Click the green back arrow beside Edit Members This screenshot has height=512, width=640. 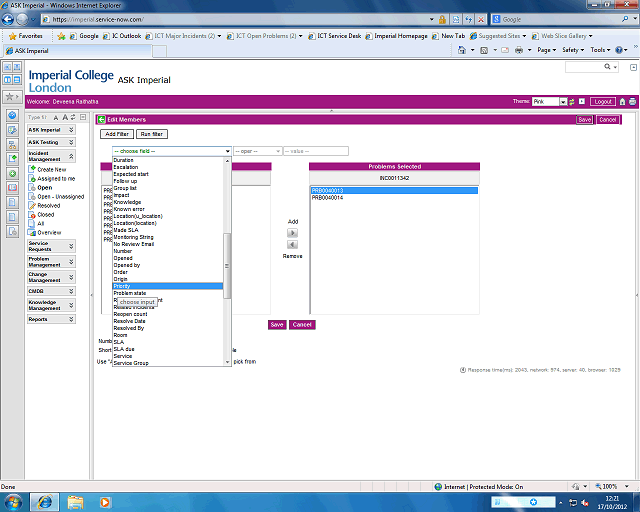point(101,119)
